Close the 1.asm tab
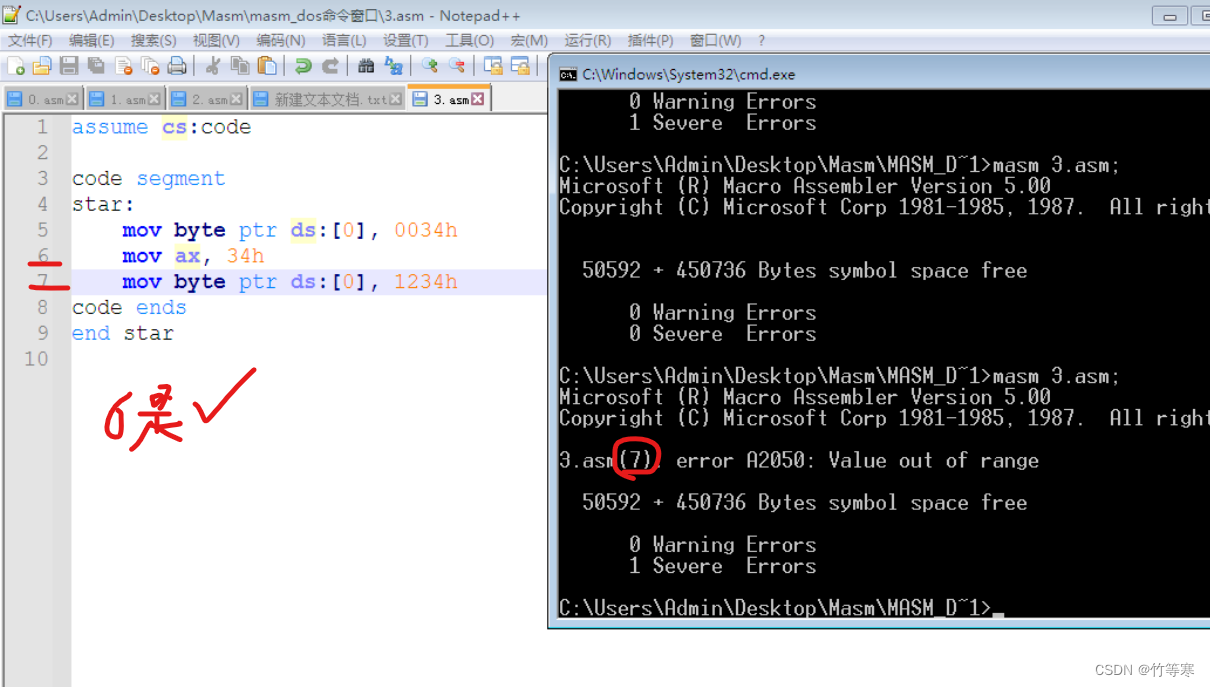Viewport: 1210px width, 687px height. coord(154,99)
